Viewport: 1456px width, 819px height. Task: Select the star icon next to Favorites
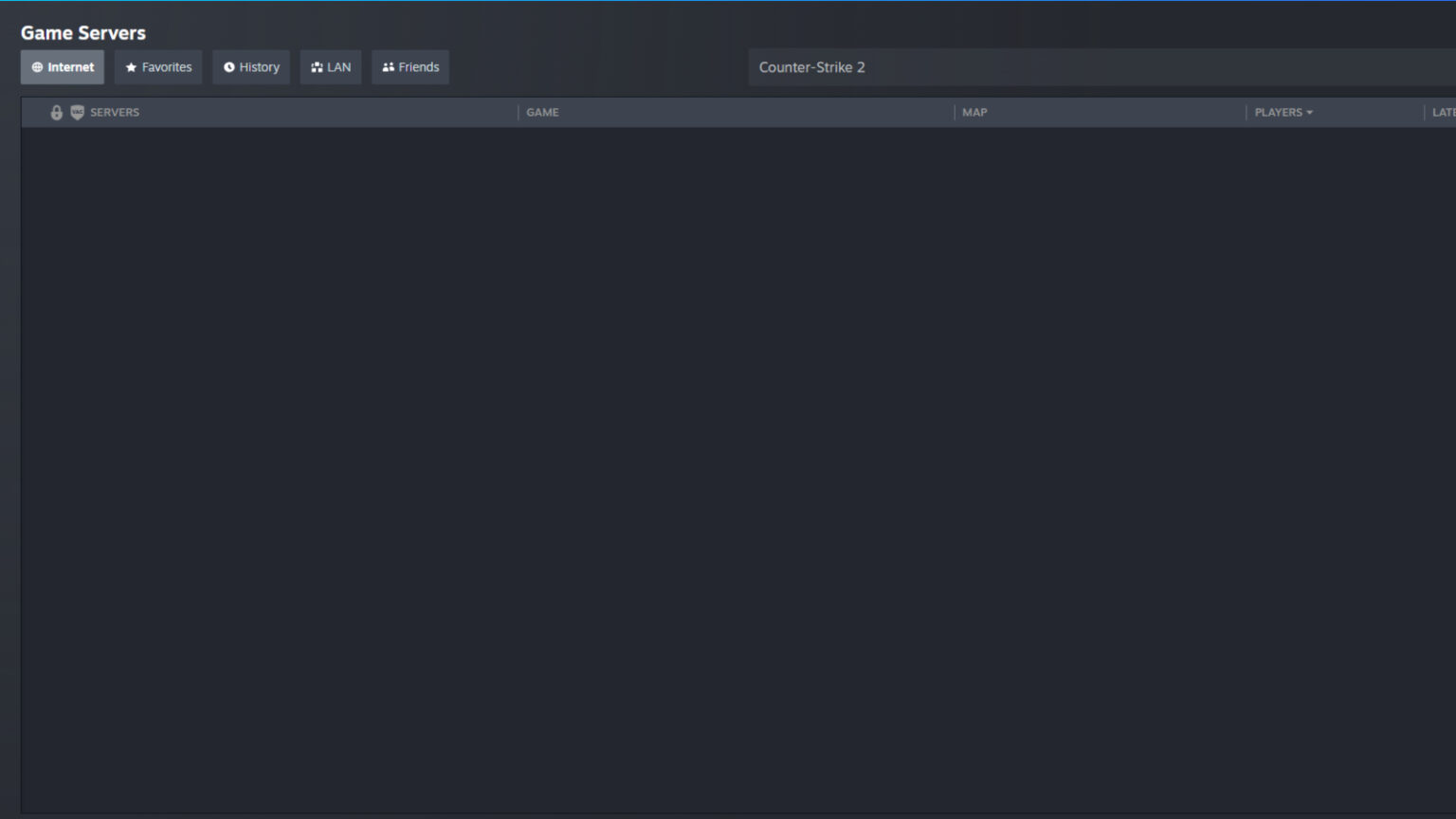(131, 66)
